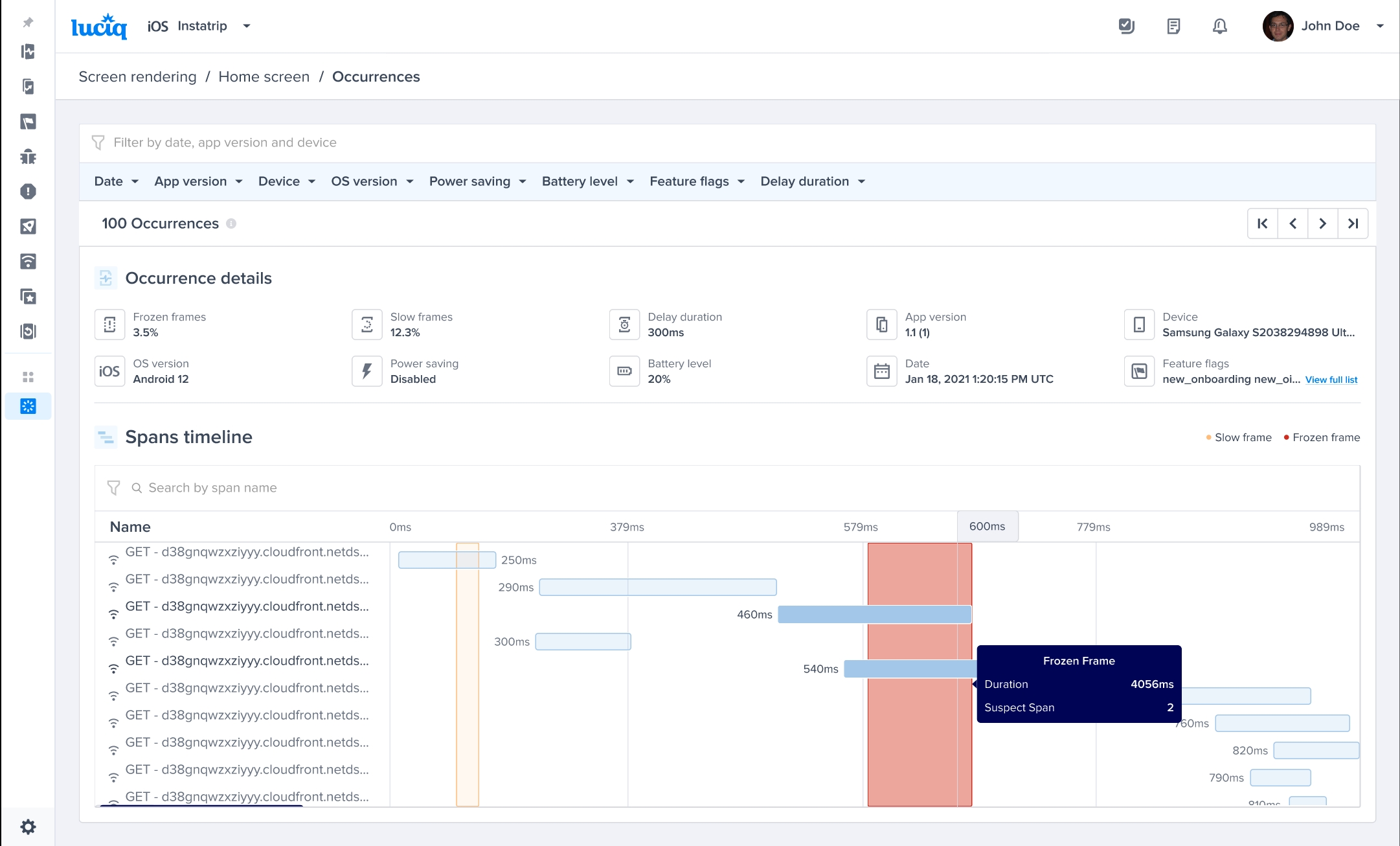Open the documentation icon in header
This screenshot has width=1400, height=846.
(x=1173, y=26)
